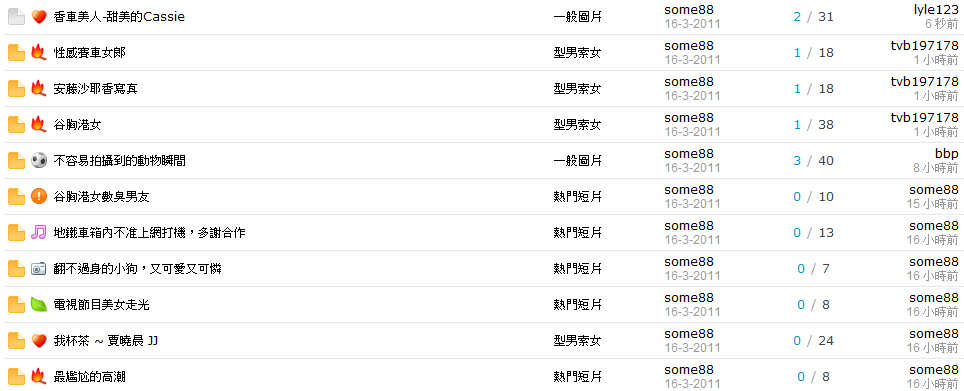The width and height of the screenshot is (964, 391).
Task: Click author some88 on the Cassie thread
Action: point(689,10)
